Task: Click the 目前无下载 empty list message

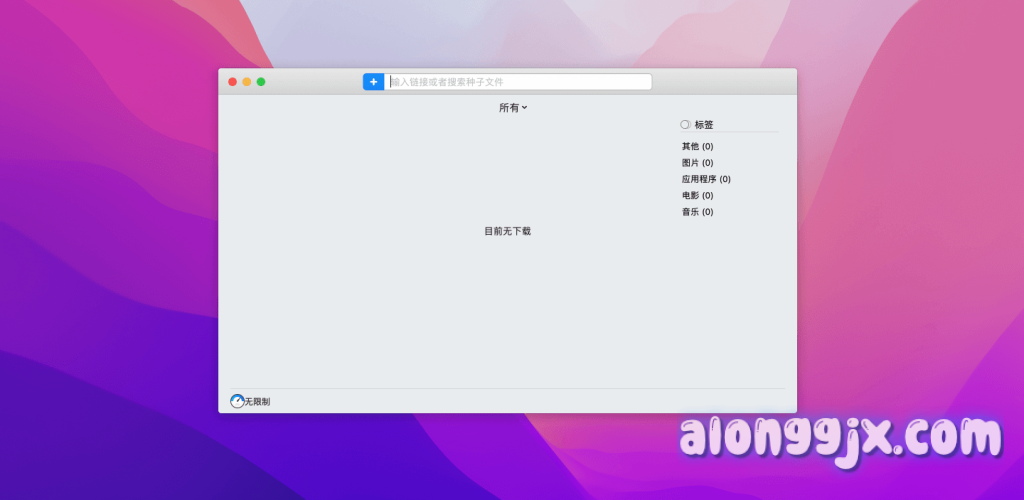Action: tap(507, 231)
